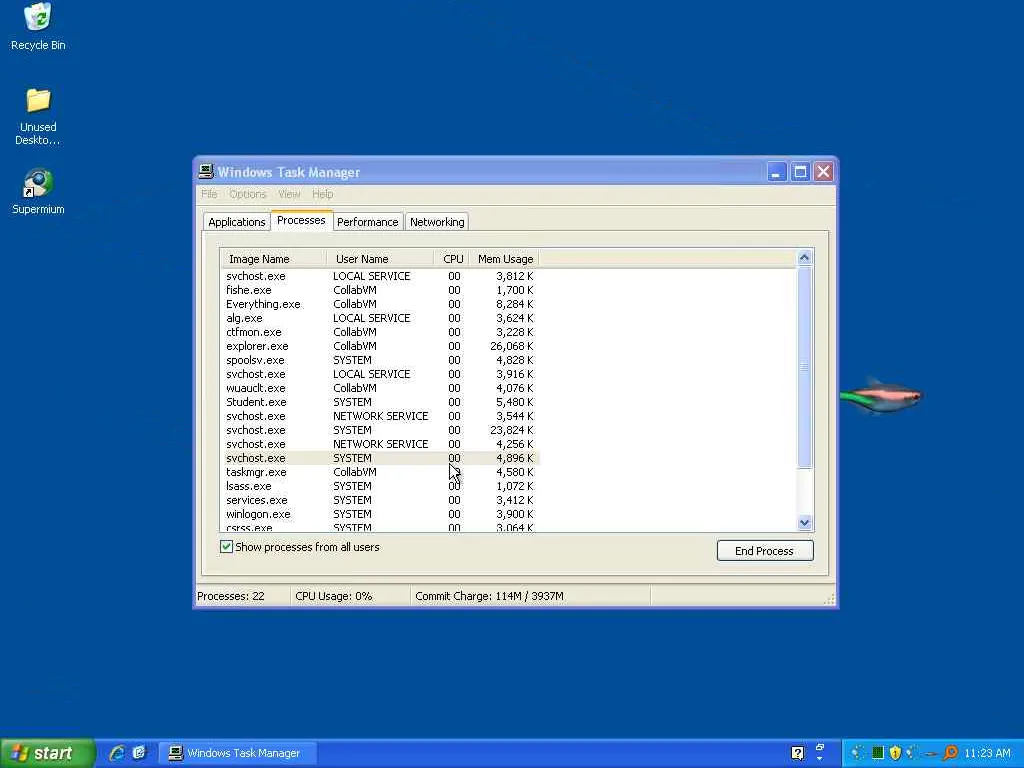The image size is (1024, 768).
Task: Switch to the Performance tab
Action: 368,222
